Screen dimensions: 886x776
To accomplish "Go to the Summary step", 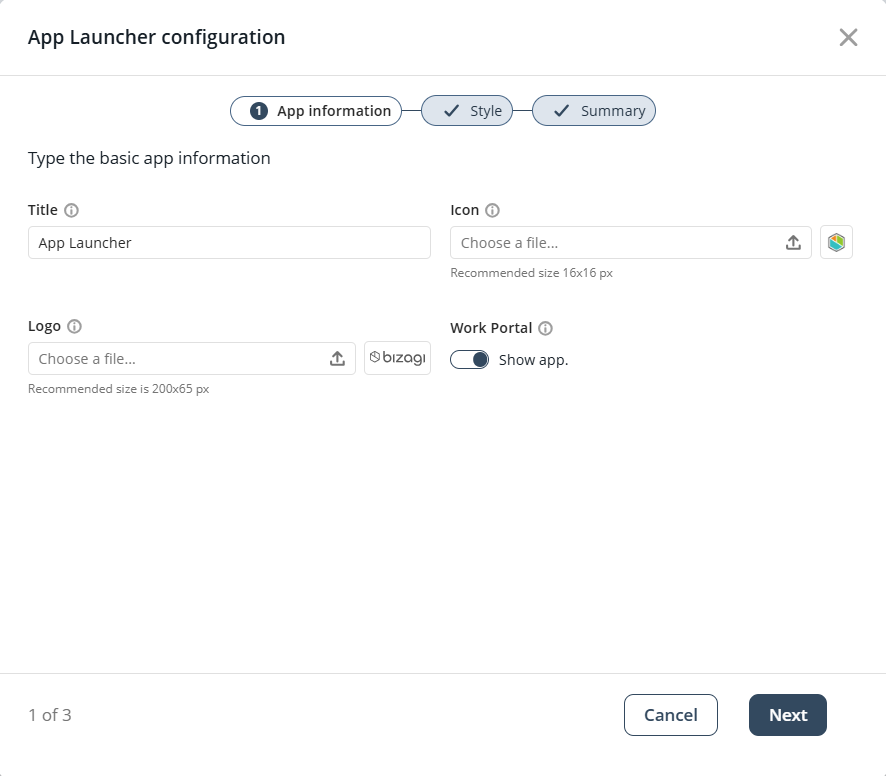I will 594,111.
